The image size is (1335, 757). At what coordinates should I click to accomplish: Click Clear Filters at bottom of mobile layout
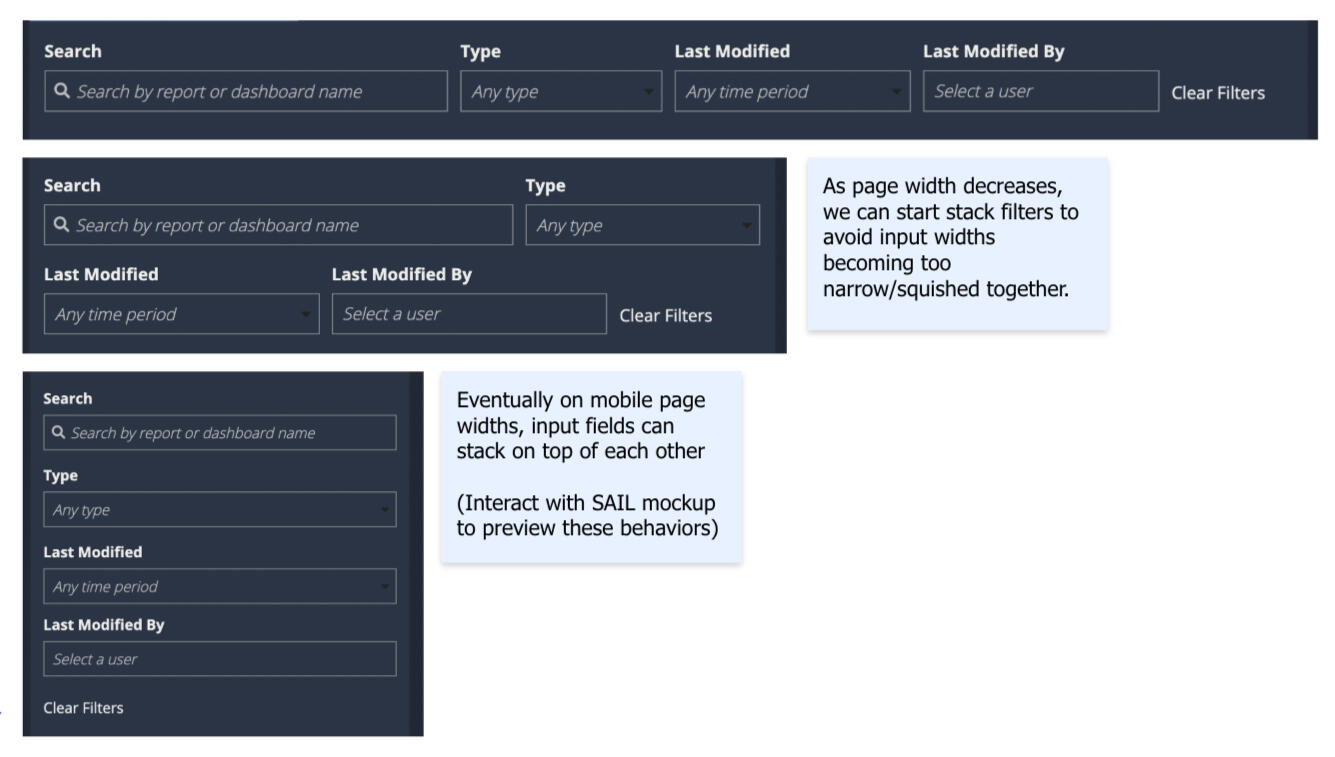(84, 708)
